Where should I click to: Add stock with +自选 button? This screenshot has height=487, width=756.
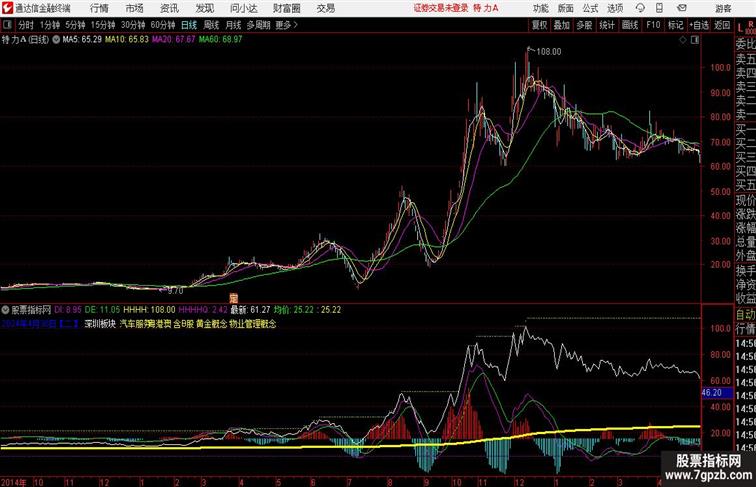pos(699,25)
